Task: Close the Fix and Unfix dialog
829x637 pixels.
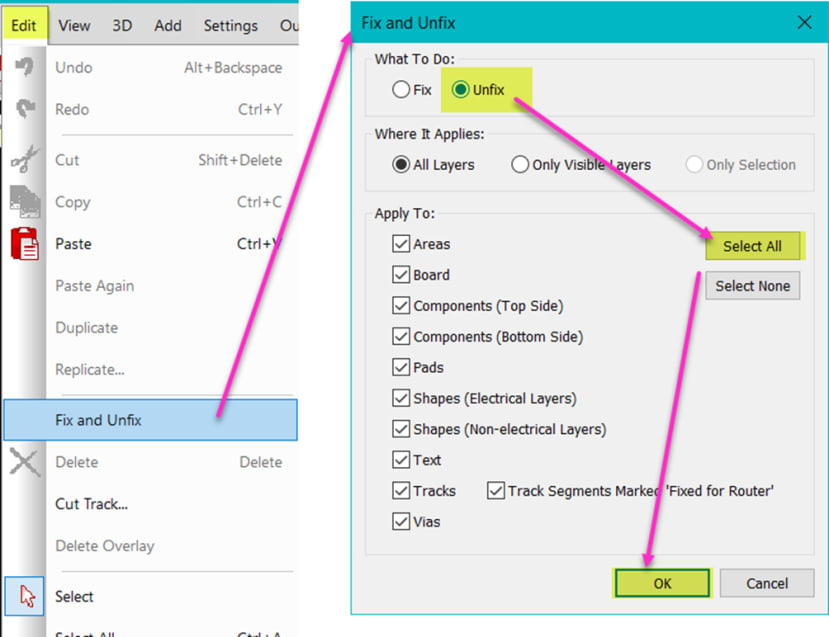Action: [804, 22]
